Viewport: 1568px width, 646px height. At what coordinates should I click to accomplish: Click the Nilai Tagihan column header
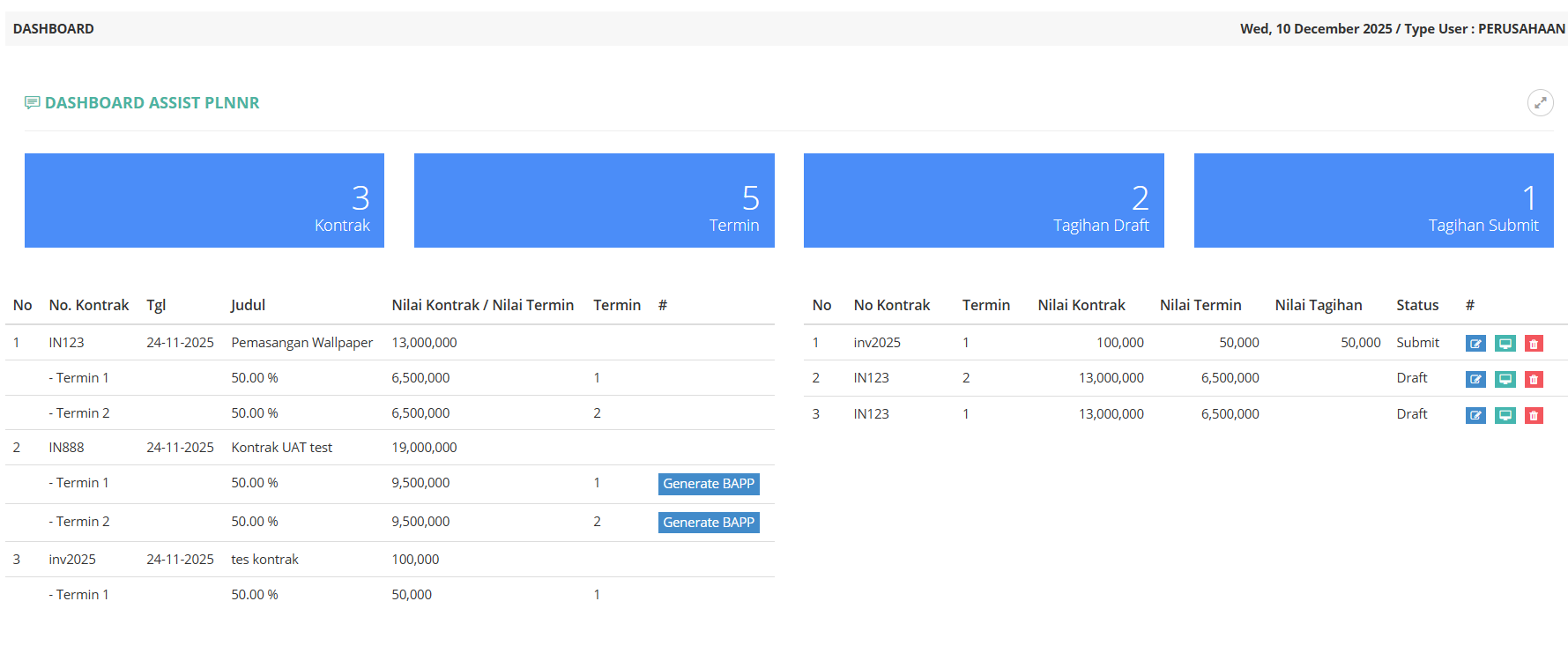pos(1318,305)
